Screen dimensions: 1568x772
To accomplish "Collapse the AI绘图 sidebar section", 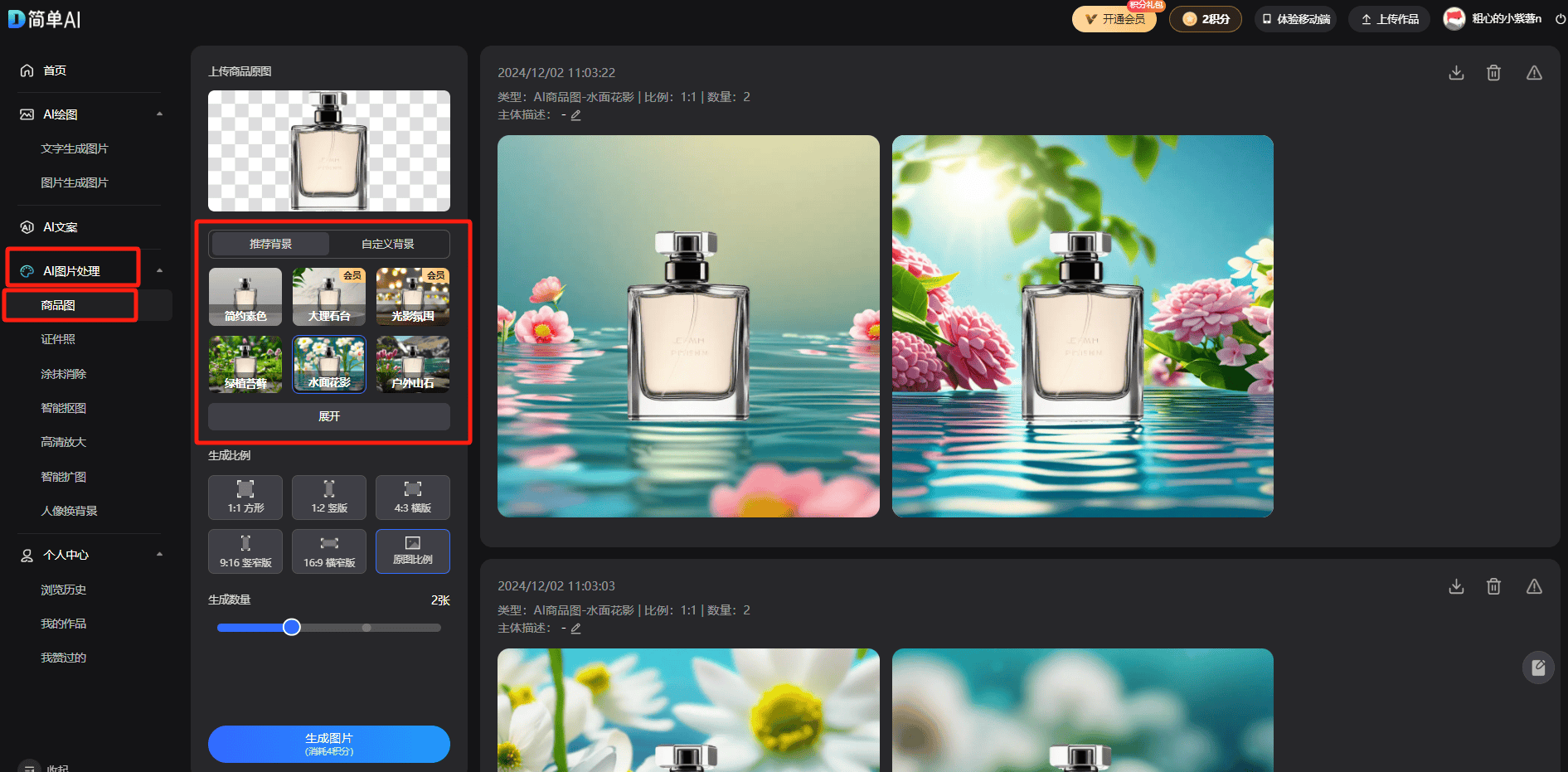I will point(159,114).
